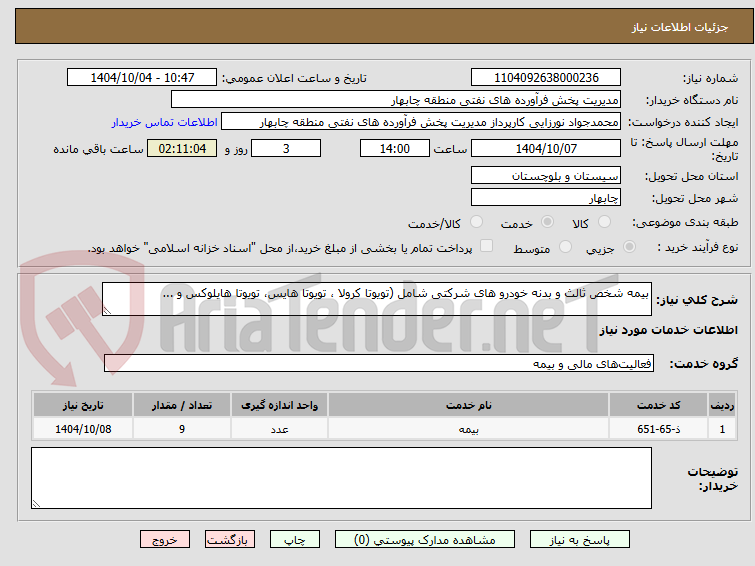Click the buyer organization name field
The image size is (755, 566).
tap(396, 100)
